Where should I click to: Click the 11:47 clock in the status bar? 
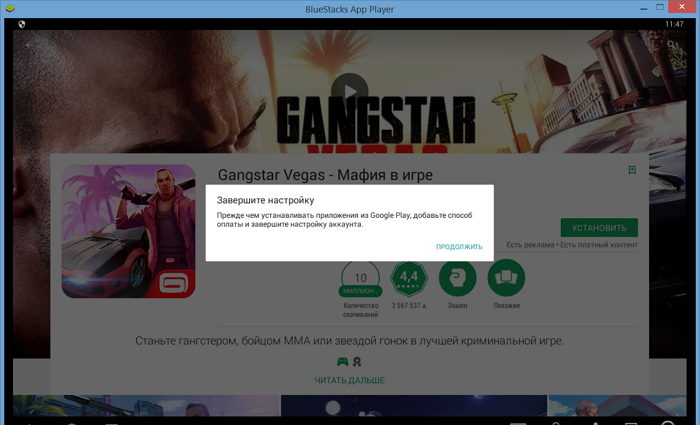click(x=674, y=24)
